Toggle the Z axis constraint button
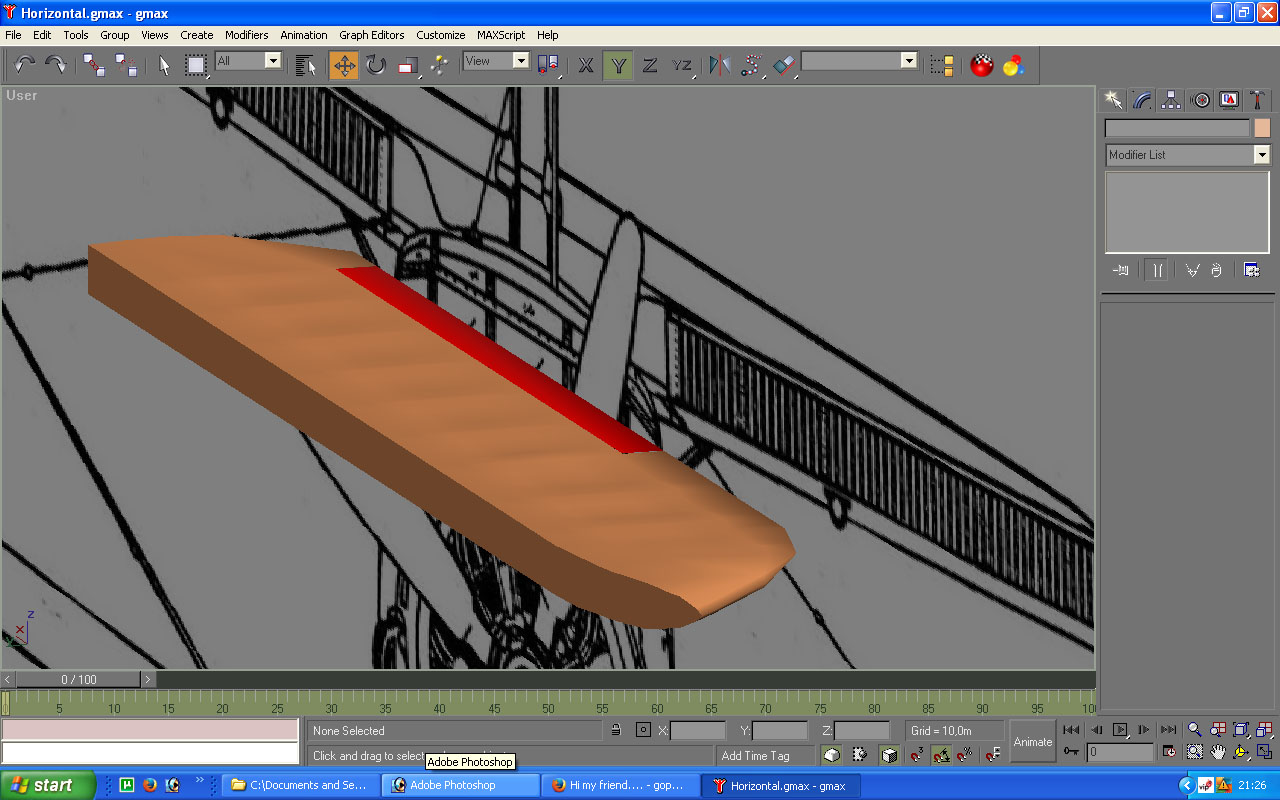Viewport: 1280px width, 800px height. [x=650, y=66]
